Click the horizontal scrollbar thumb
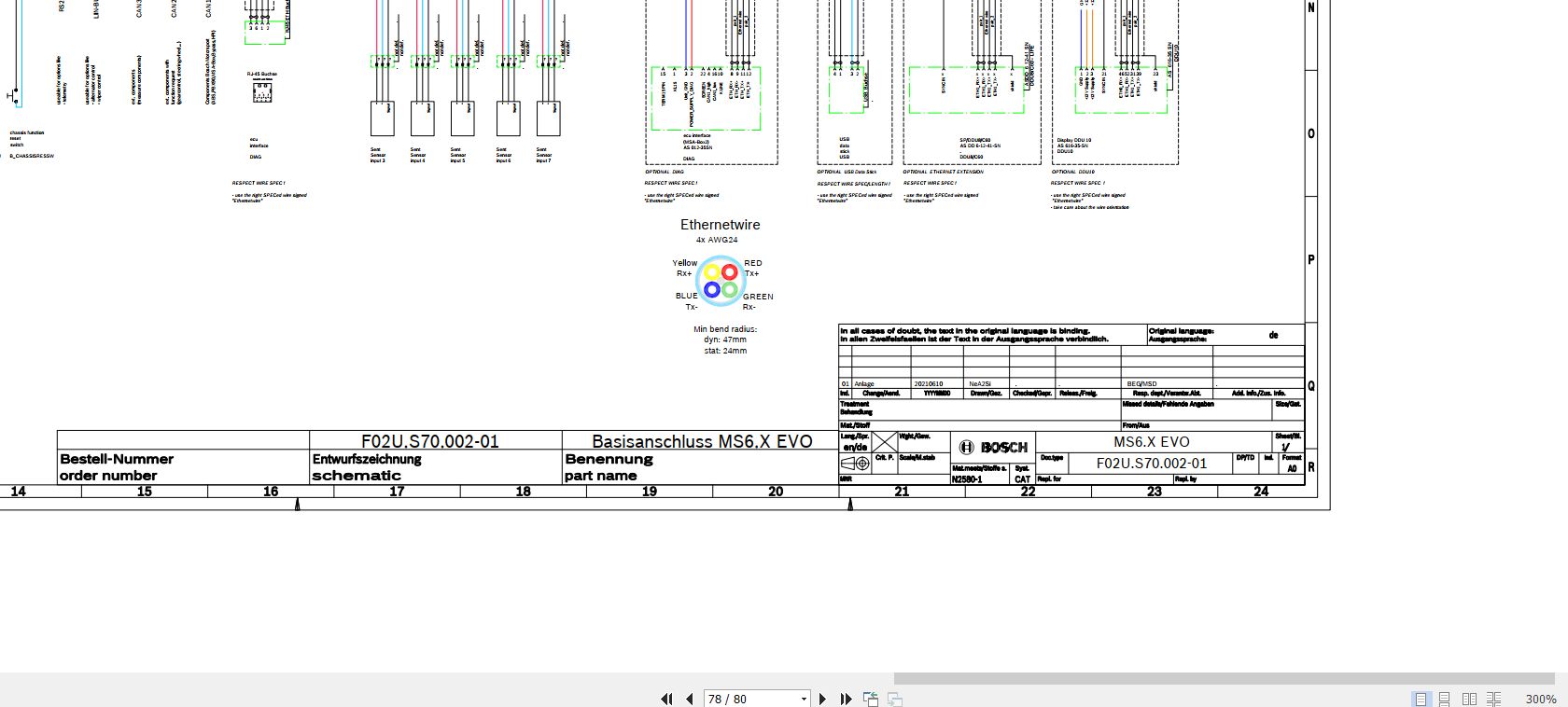The height and width of the screenshot is (707, 1568). coord(1225,678)
